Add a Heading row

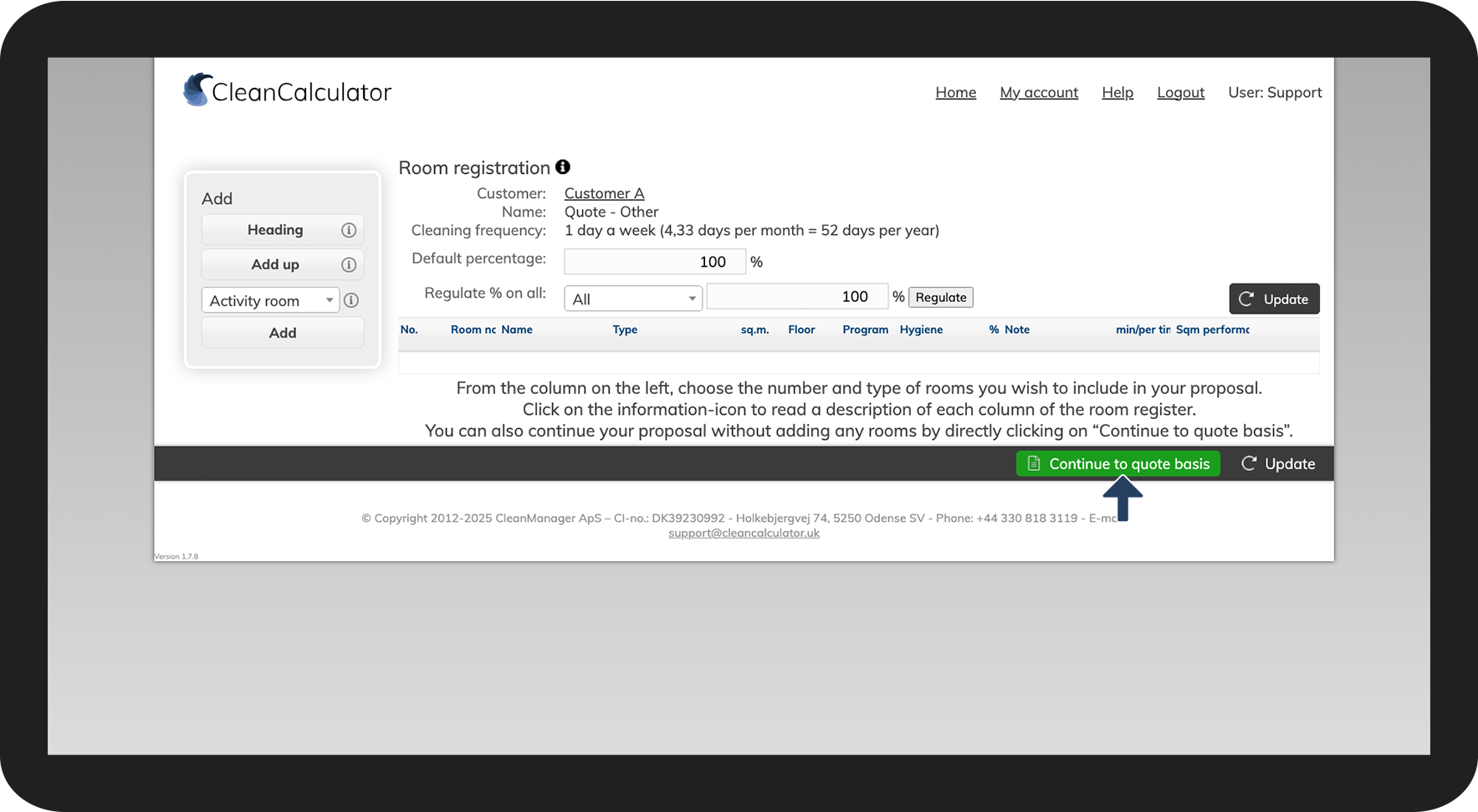pyautogui.click(x=274, y=230)
